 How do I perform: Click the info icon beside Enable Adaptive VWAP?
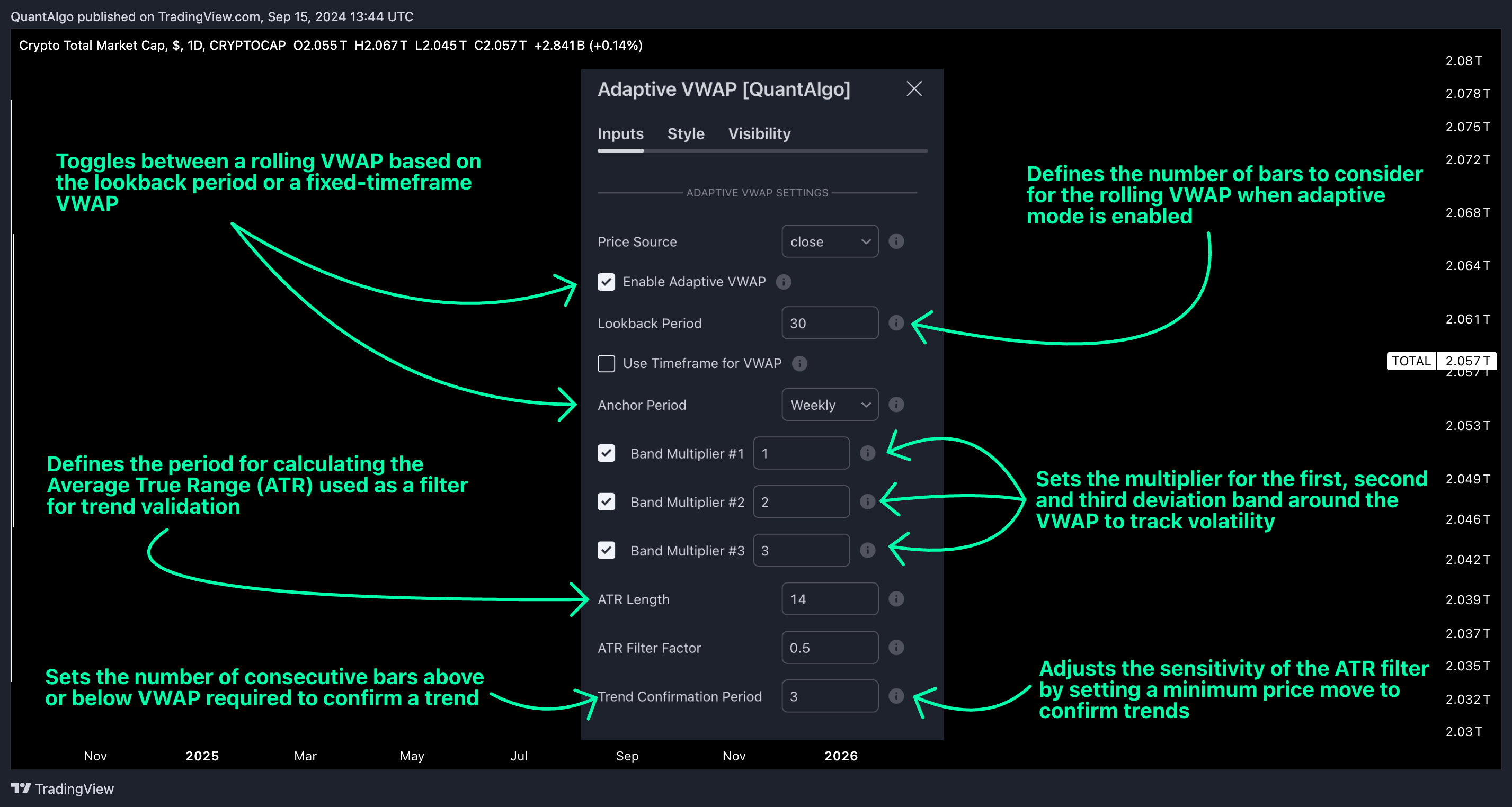(x=783, y=282)
